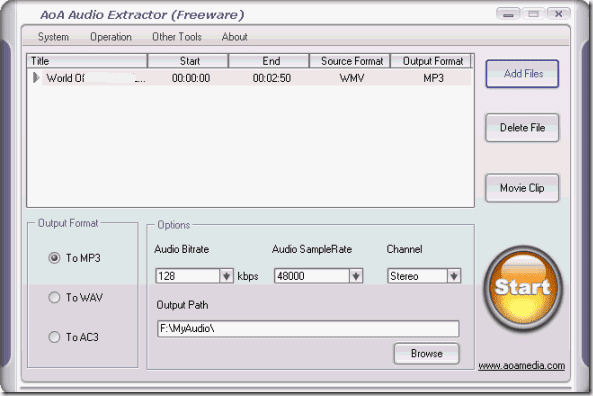Minimize the AoA Audio Extractor window
Screen dimensions: 593x396
pos(508,14)
